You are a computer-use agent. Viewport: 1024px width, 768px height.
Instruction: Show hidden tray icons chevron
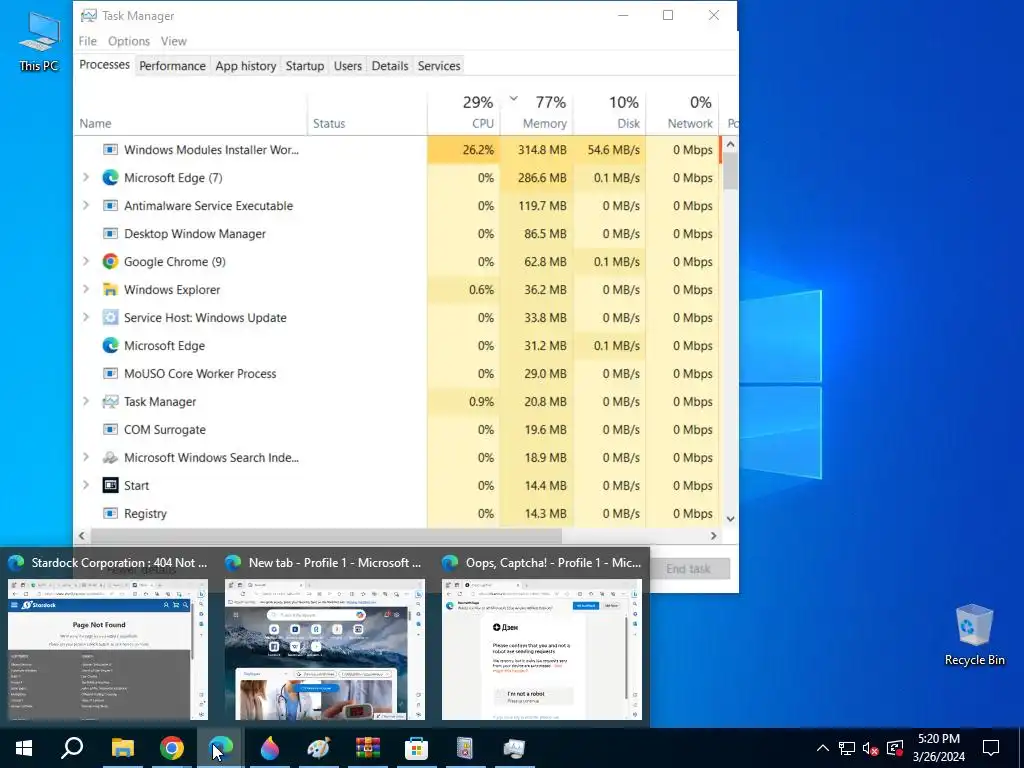click(823, 748)
